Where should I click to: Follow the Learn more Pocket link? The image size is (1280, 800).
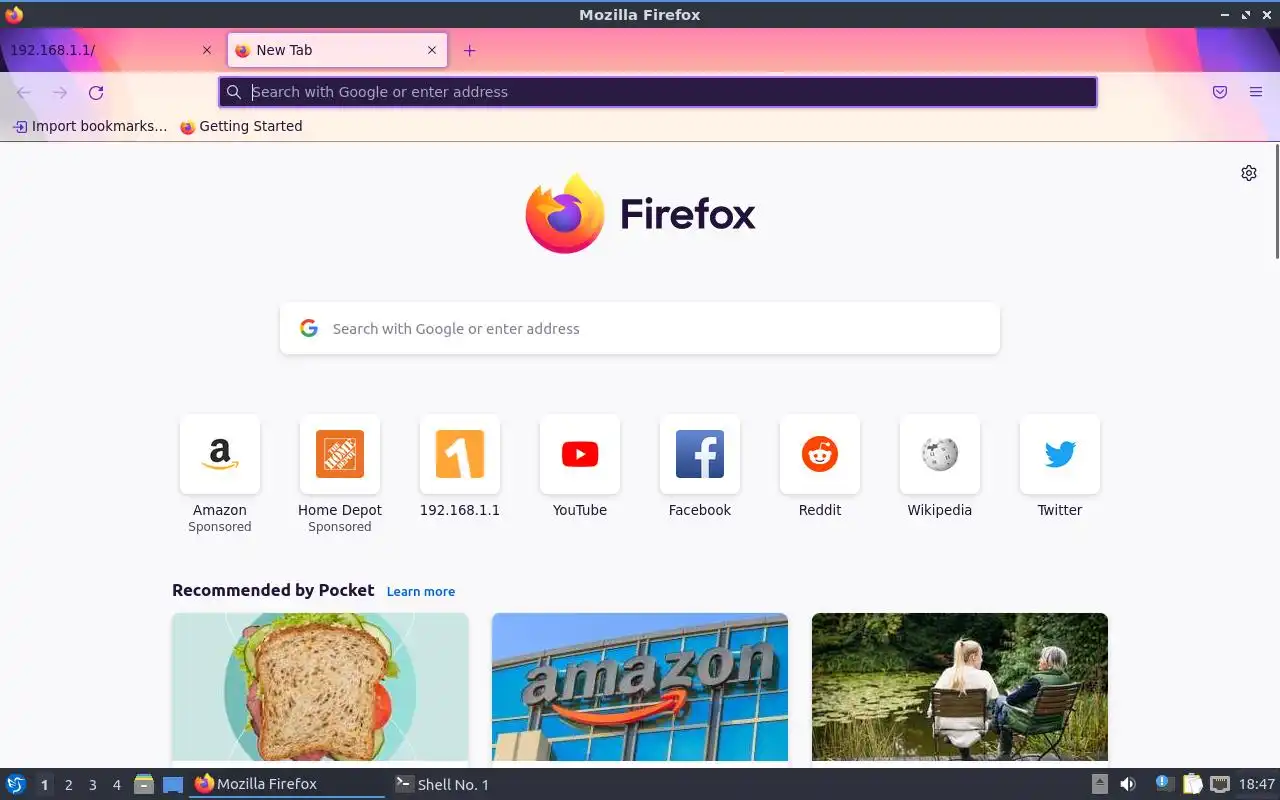(421, 591)
